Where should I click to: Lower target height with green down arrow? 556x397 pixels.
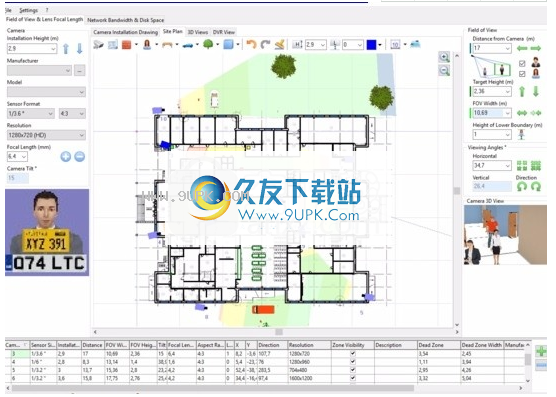[x=536, y=91]
